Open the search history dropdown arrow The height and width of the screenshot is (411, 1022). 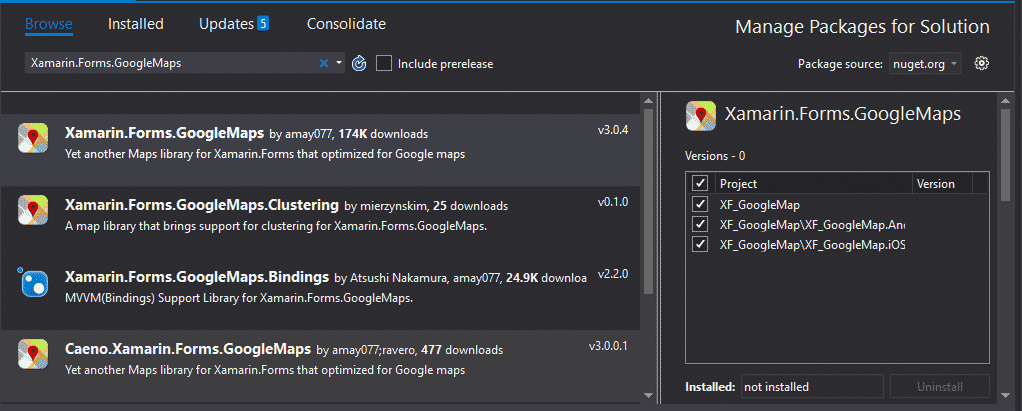(x=339, y=63)
